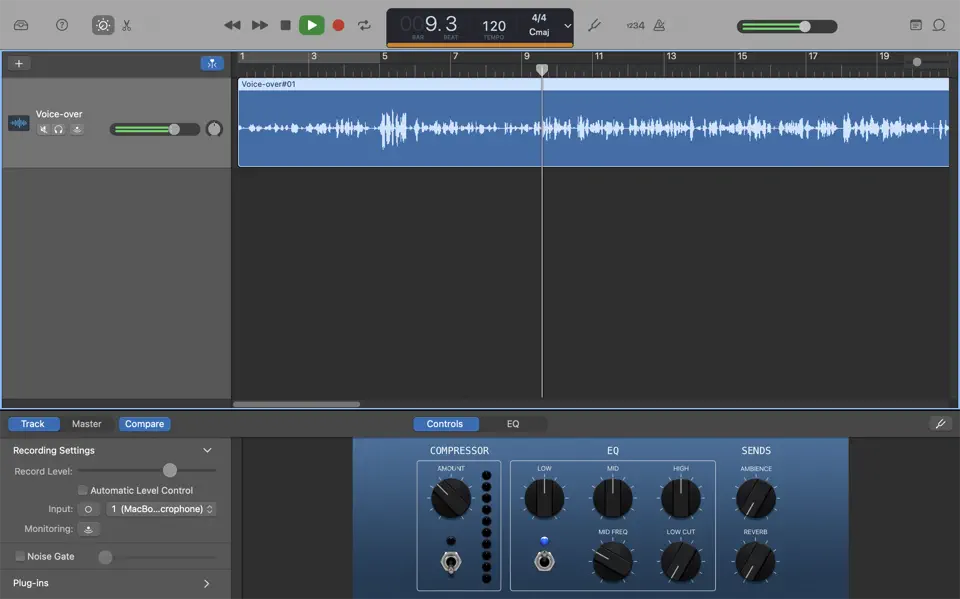Image resolution: width=960 pixels, height=599 pixels.
Task: Check the Automatic Level Control checkbox
Action: point(82,489)
